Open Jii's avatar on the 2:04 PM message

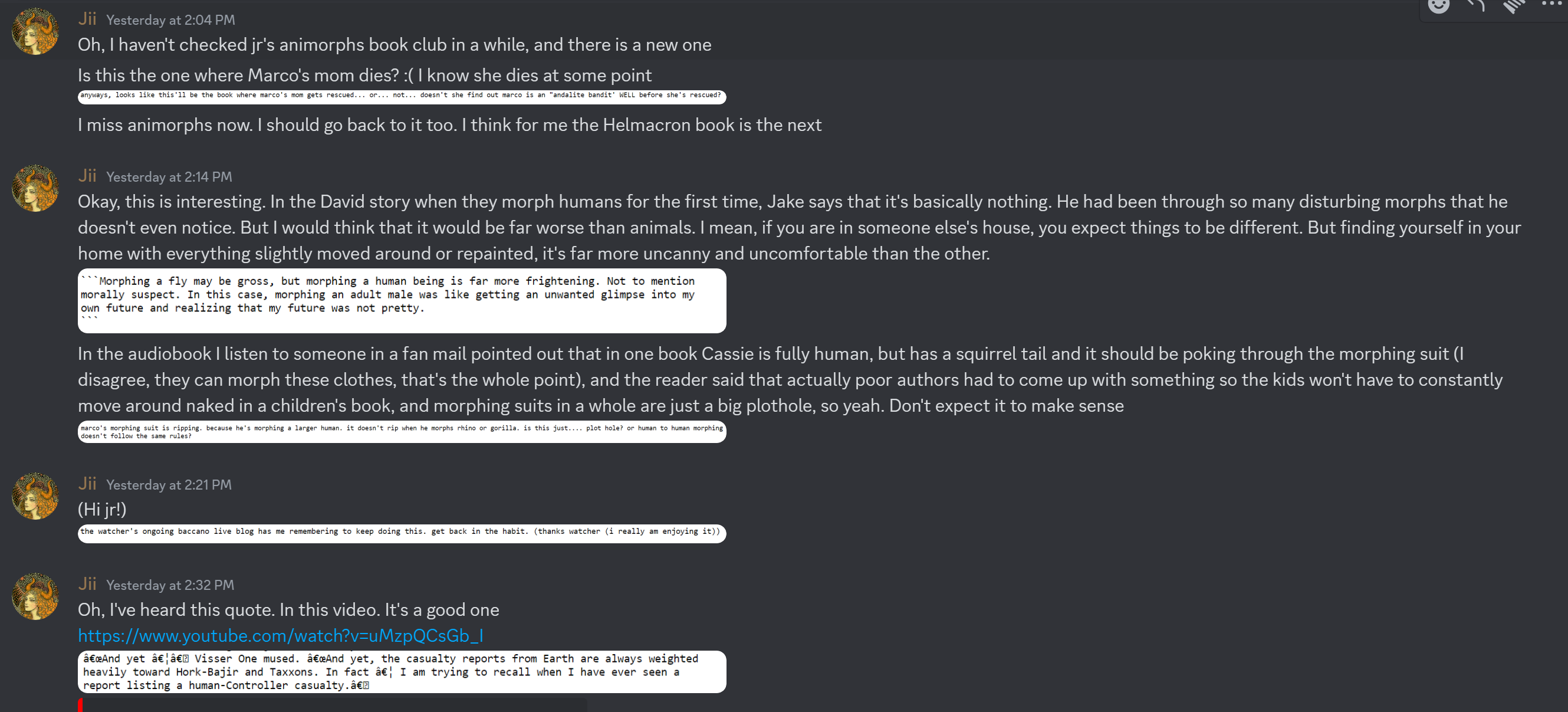click(x=35, y=32)
